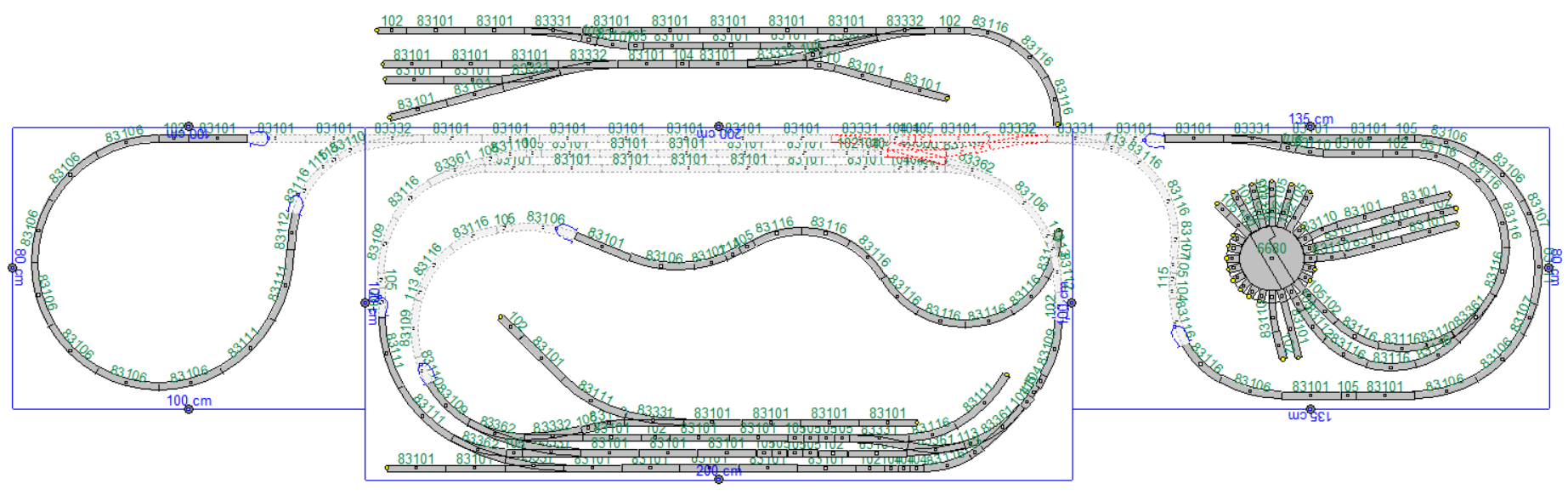Click the bottom 100 cm handle on left board
The image size is (1568, 495).
pos(189,409)
